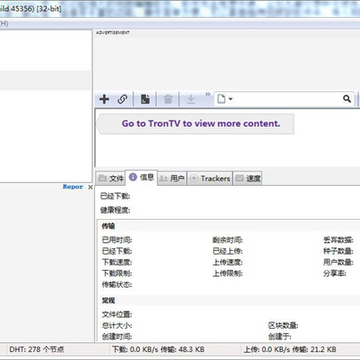
Task: Click the 已用时间 label
Action: click(x=117, y=240)
